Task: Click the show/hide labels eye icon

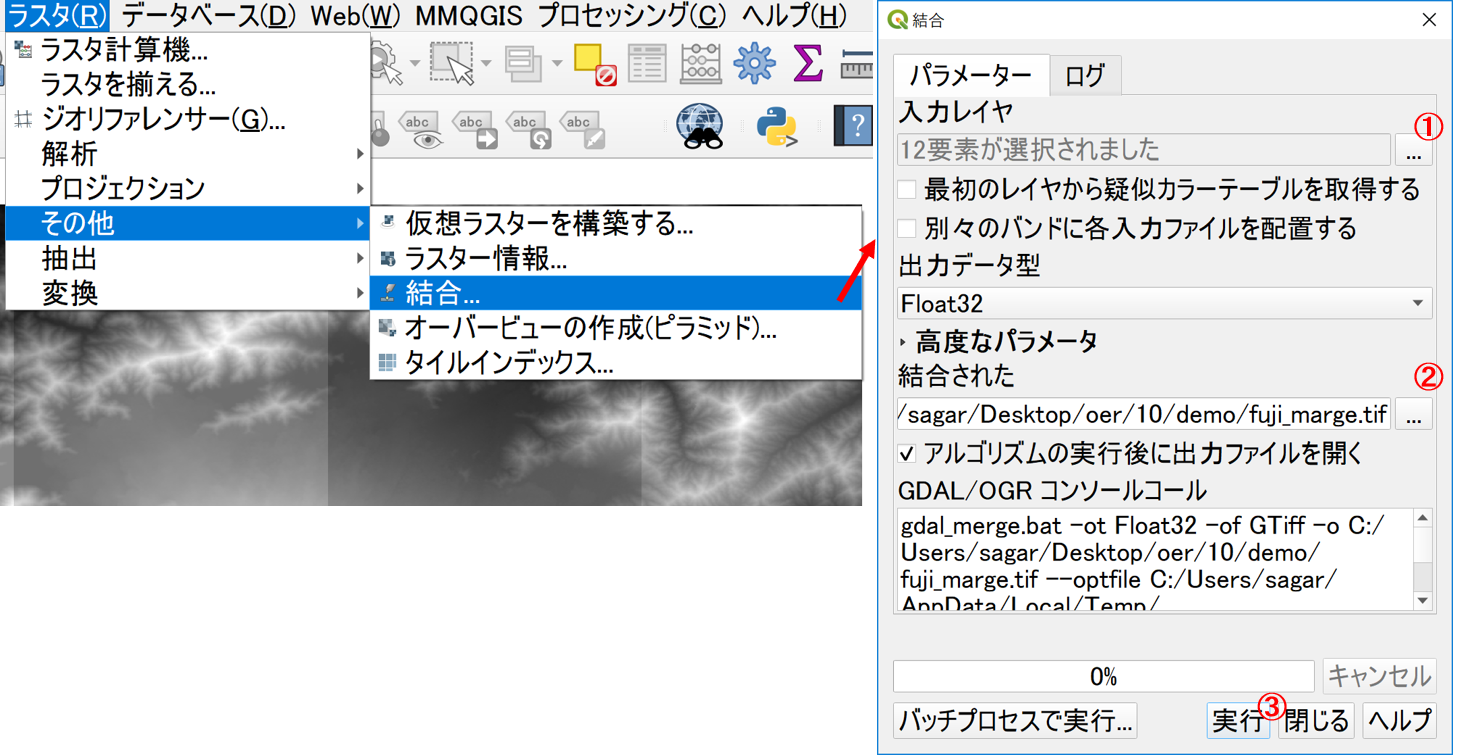Action: pos(421,130)
